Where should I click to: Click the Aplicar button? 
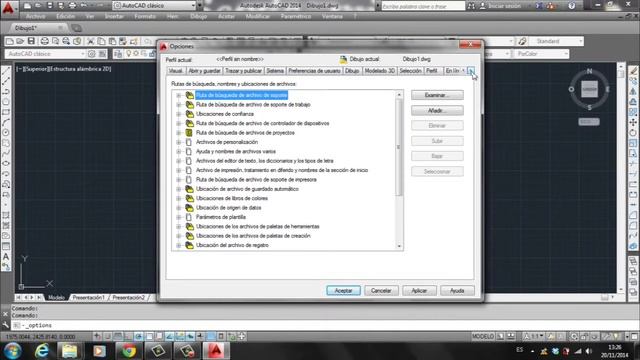[x=419, y=291]
